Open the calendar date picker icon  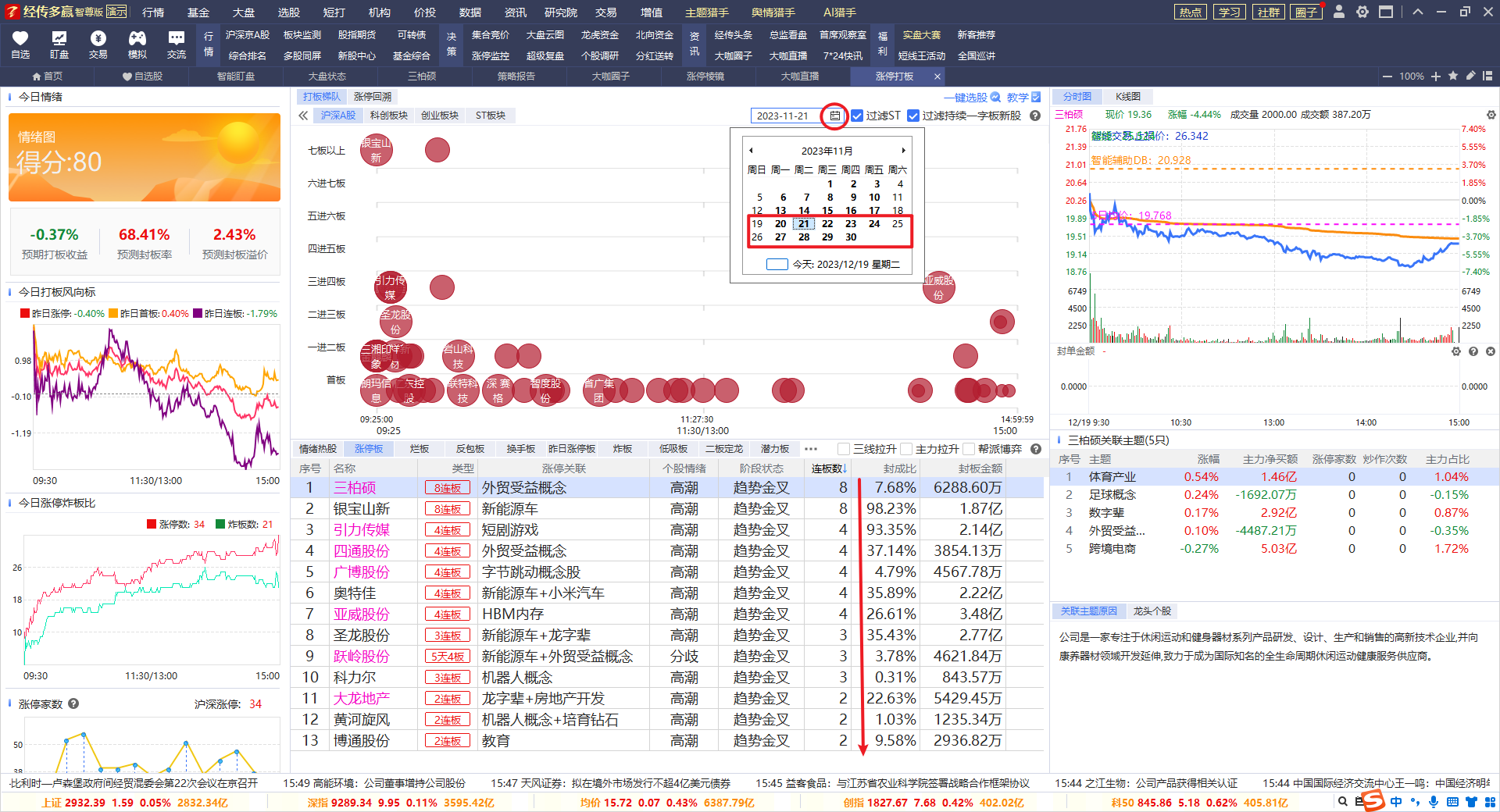pyautogui.click(x=835, y=116)
